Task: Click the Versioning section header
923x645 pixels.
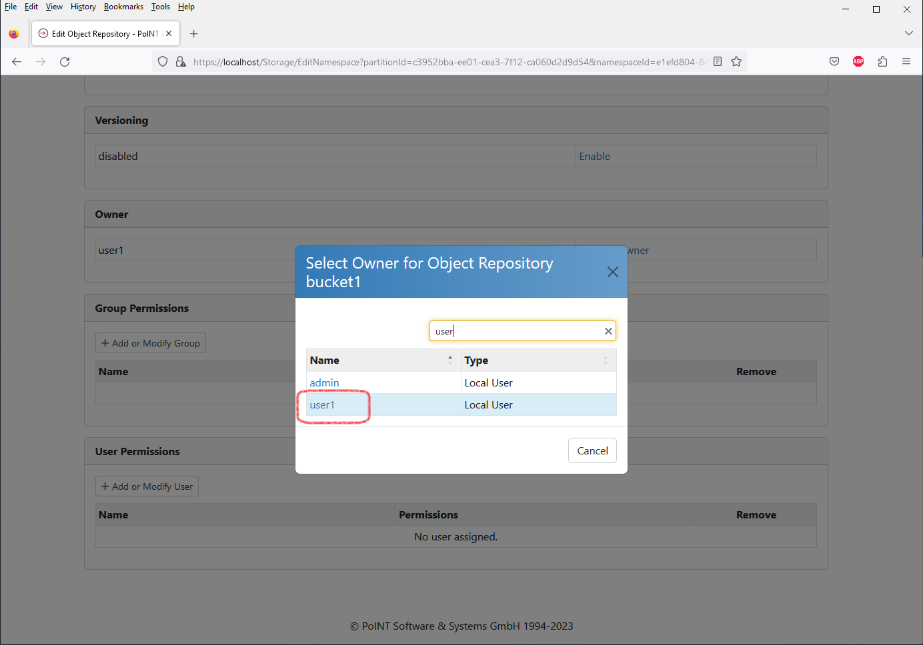Action: (122, 121)
